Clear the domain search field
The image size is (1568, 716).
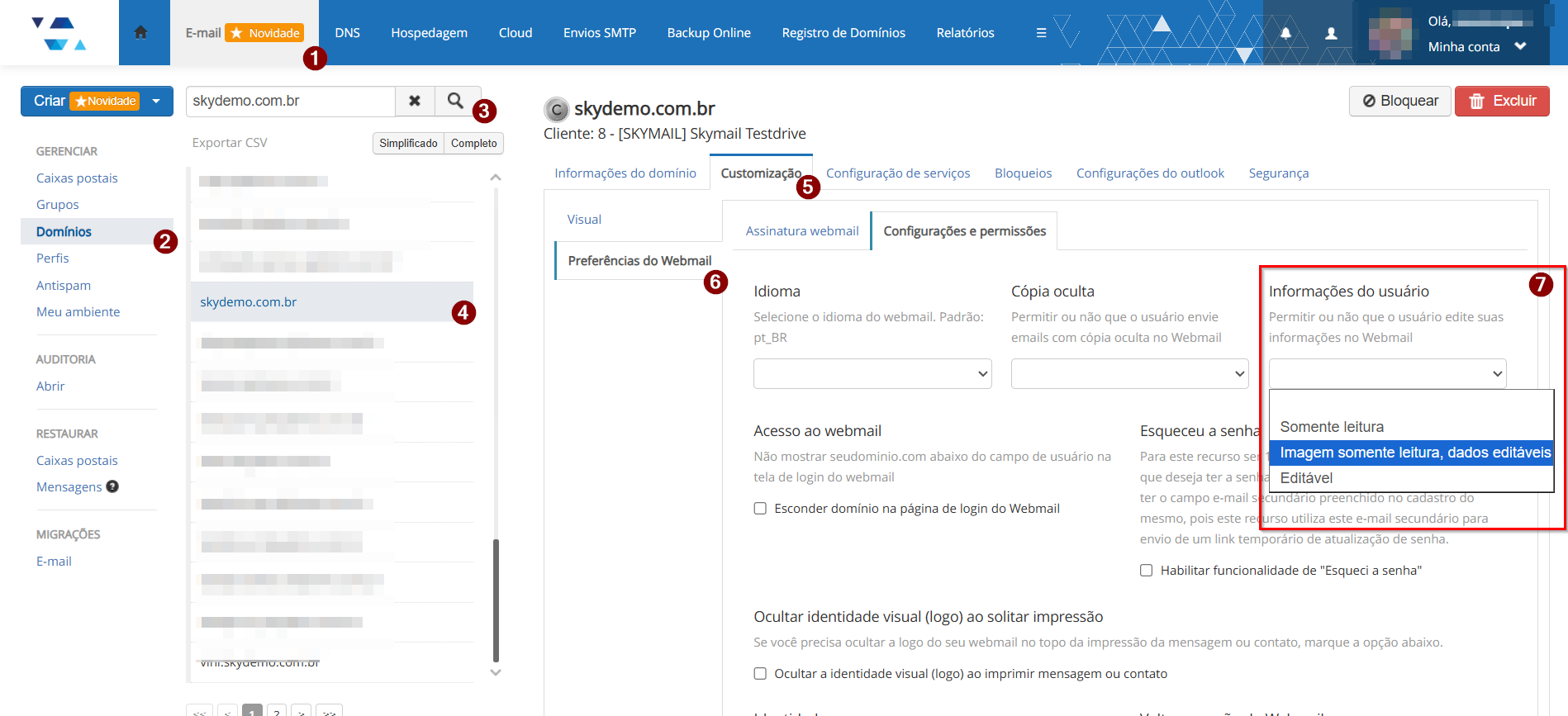click(x=415, y=101)
